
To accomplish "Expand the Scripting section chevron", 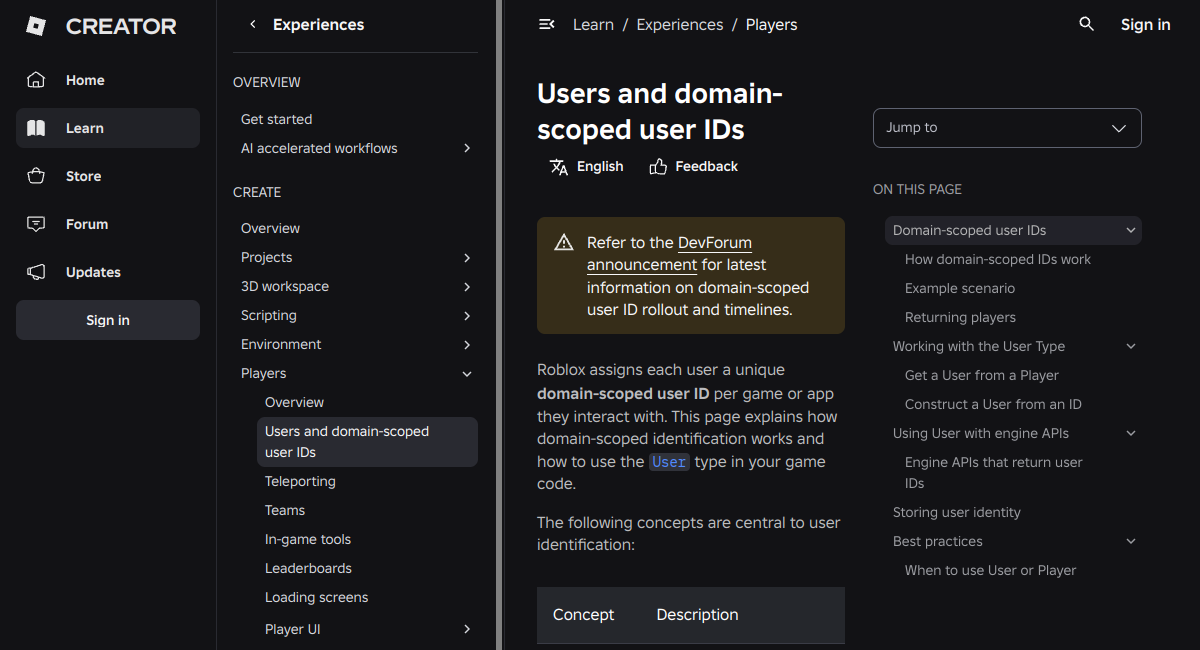I will (467, 315).
